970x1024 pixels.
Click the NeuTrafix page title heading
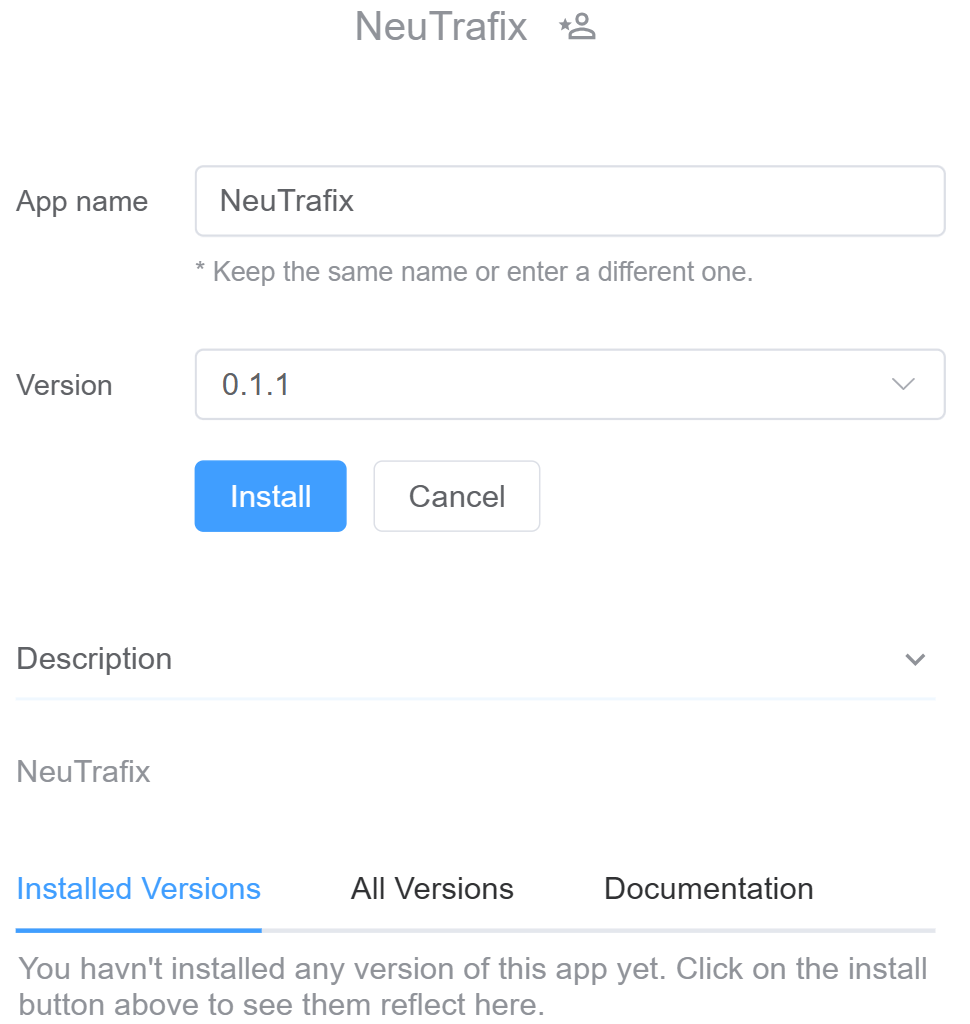pyautogui.click(x=441, y=27)
